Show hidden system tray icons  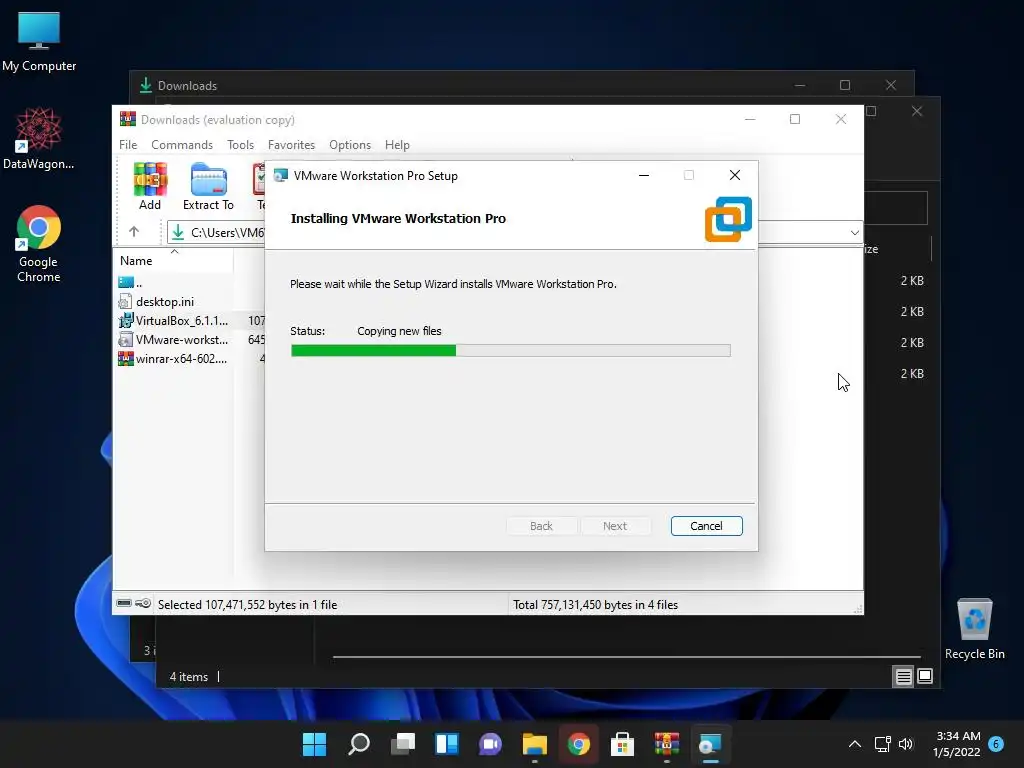click(x=854, y=744)
